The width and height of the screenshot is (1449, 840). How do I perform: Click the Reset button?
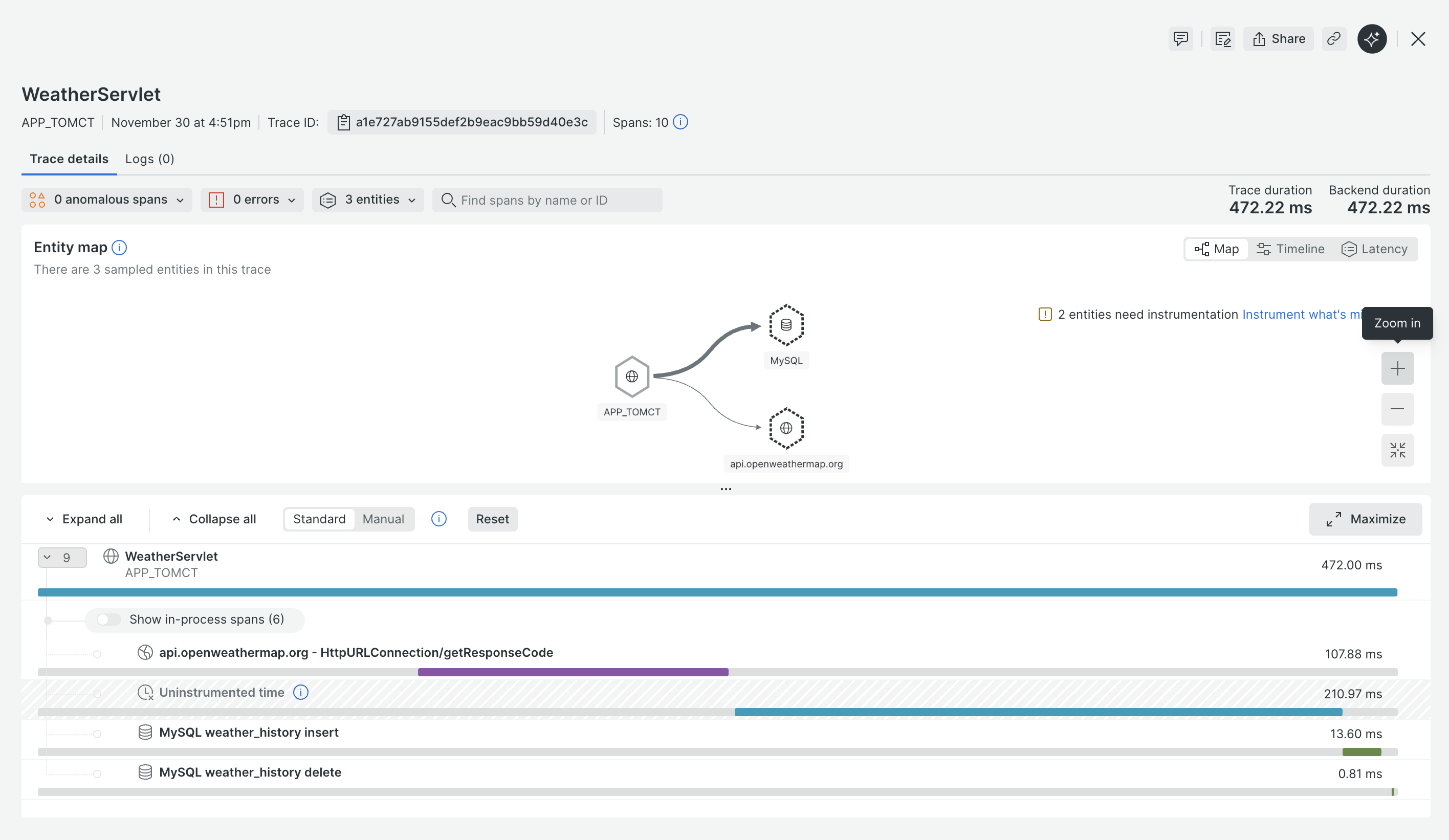pyautogui.click(x=492, y=519)
